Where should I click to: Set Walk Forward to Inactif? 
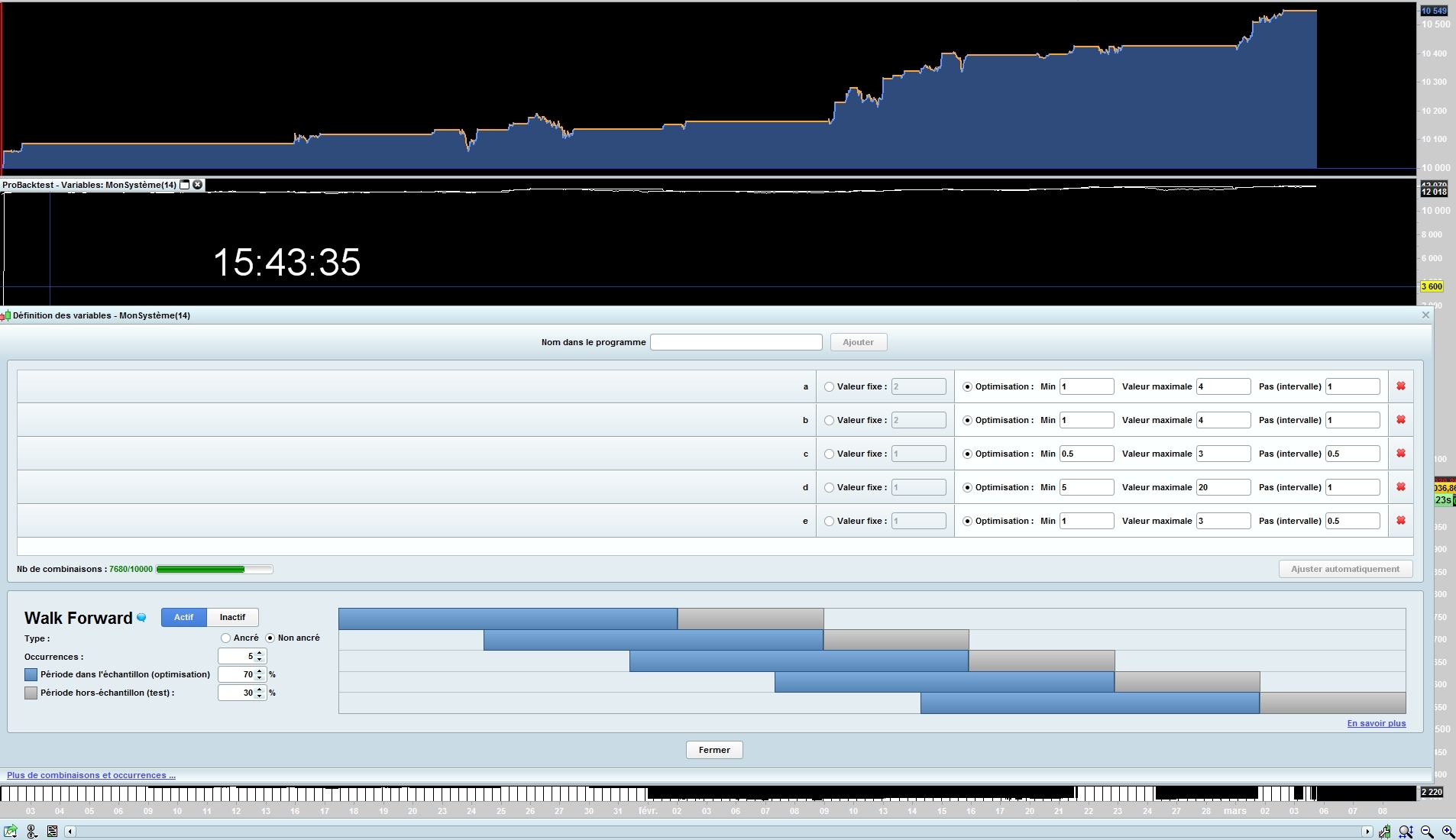tap(233, 617)
